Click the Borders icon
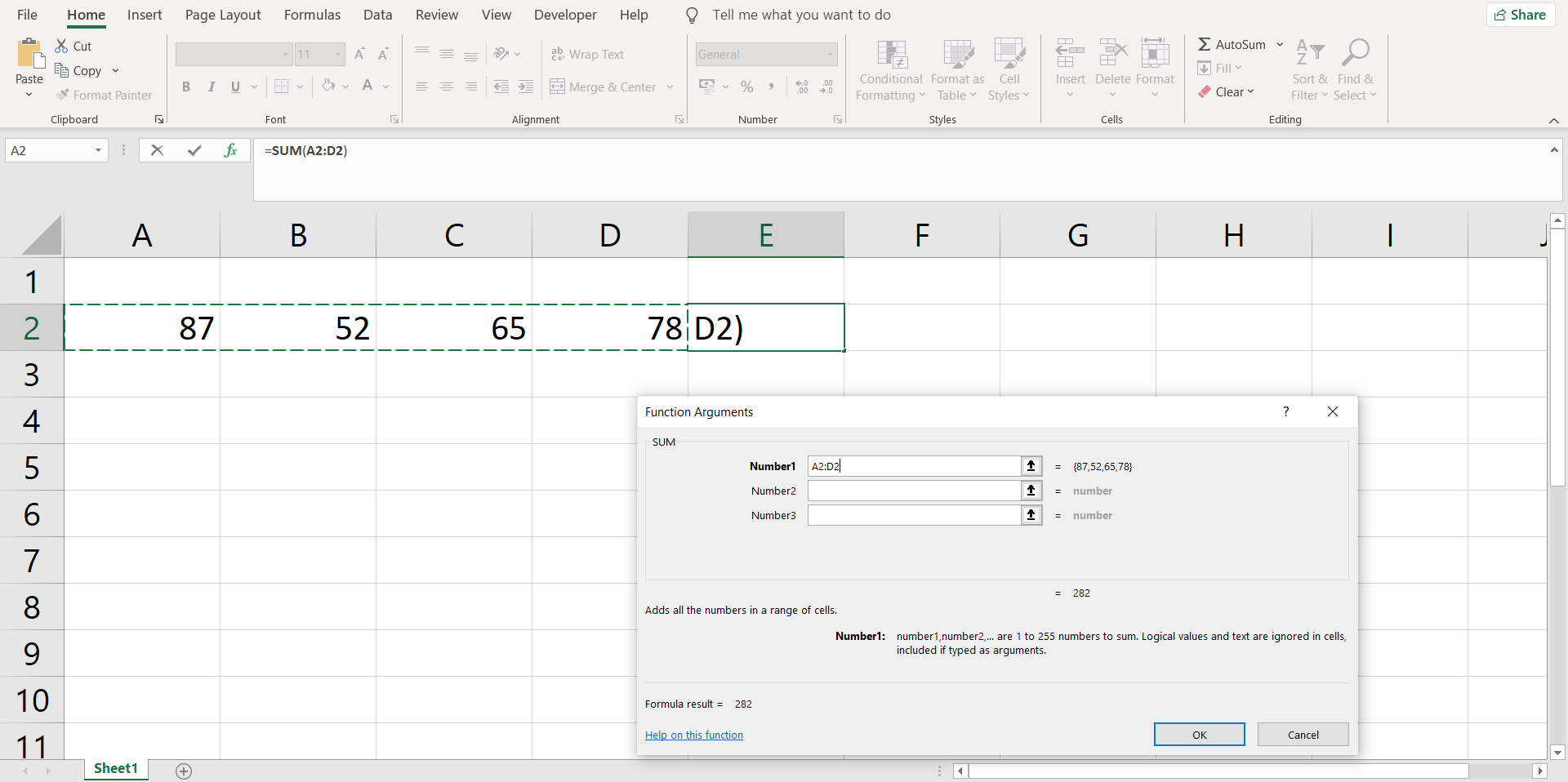1568x782 pixels. pyautogui.click(x=282, y=87)
